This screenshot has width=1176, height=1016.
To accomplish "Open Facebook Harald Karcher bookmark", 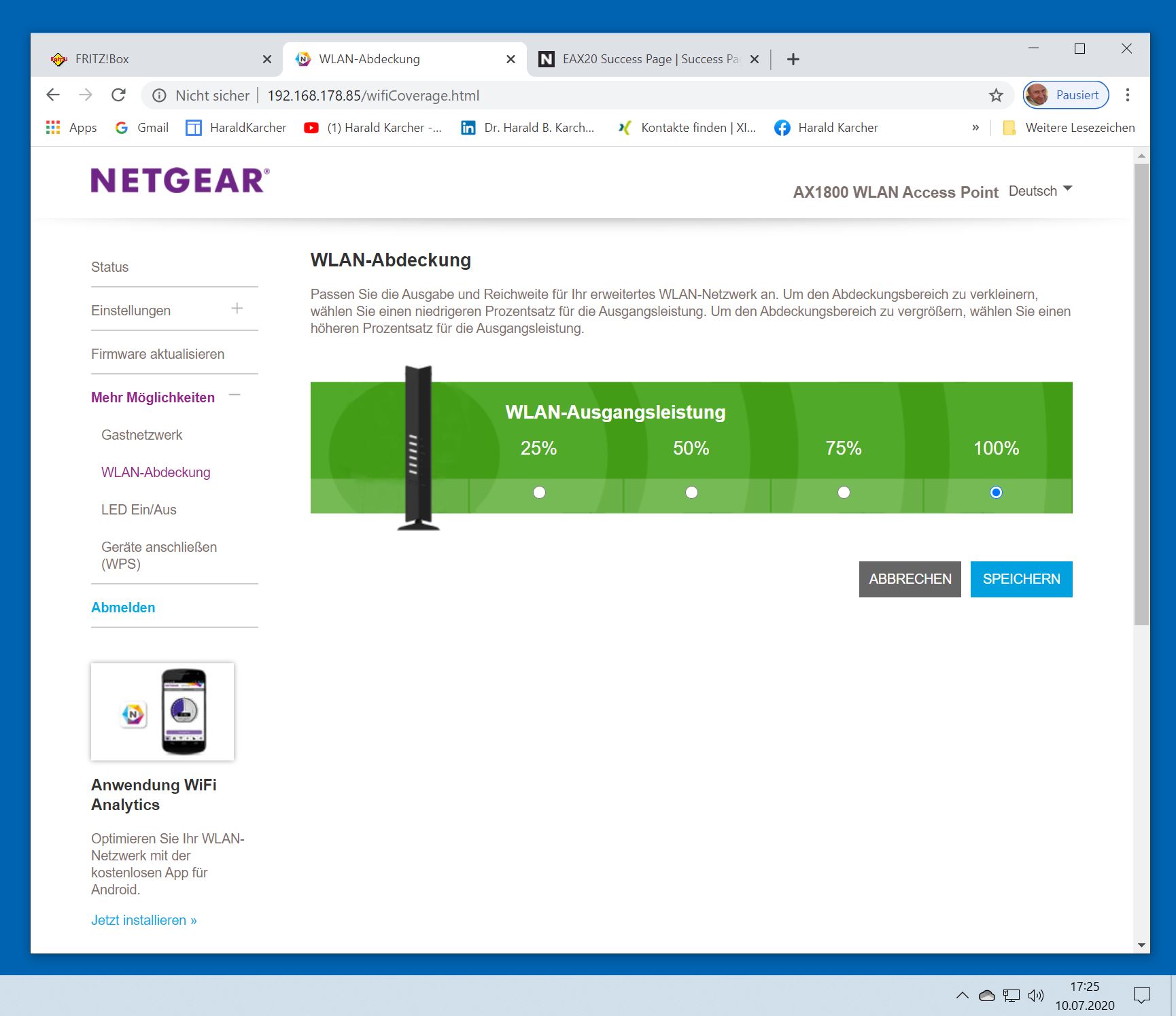I will (826, 128).
